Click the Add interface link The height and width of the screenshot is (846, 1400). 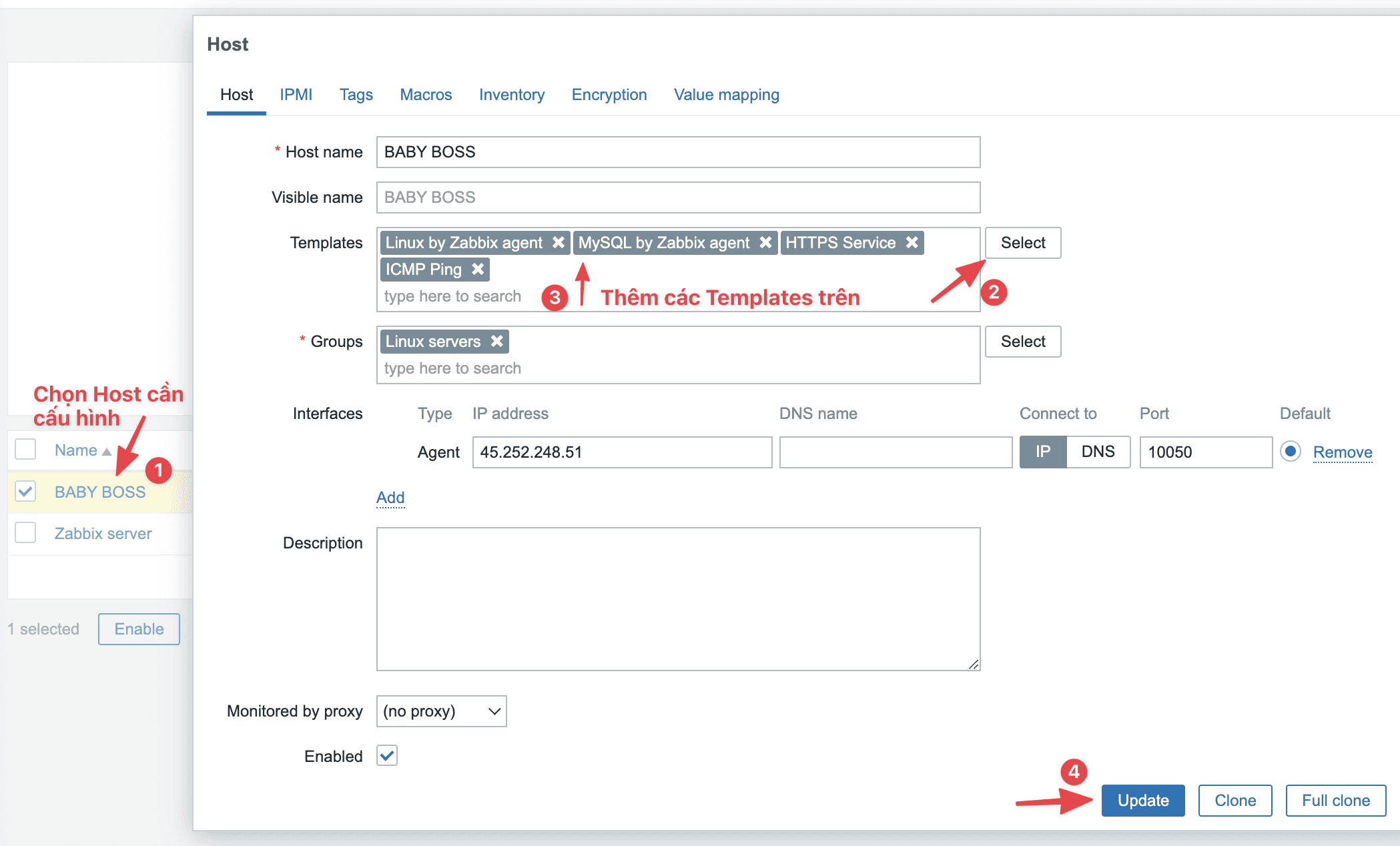click(x=390, y=498)
